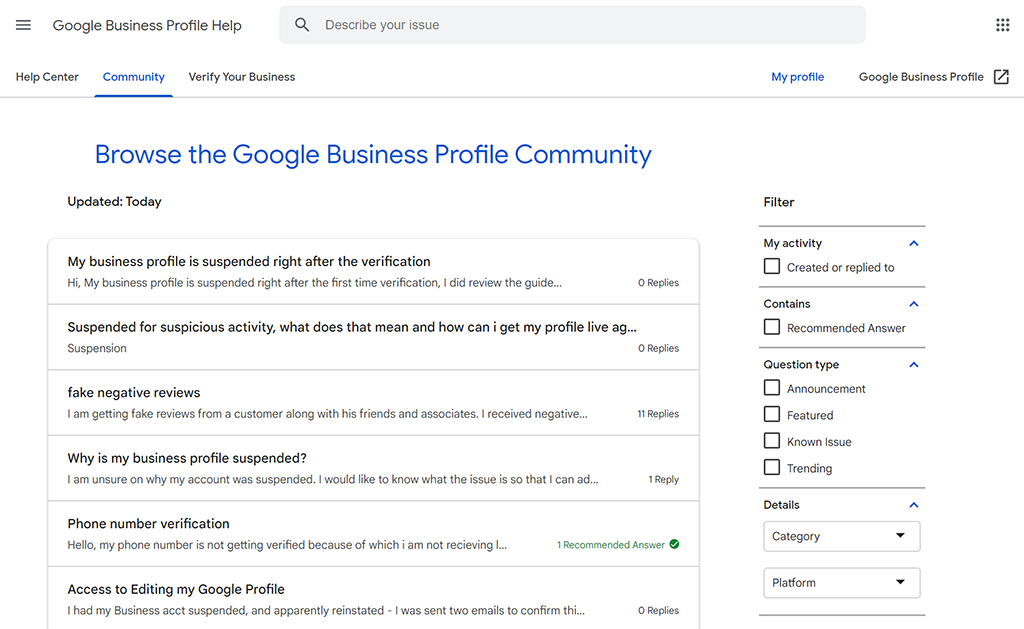
Task: Click the Browse the Google Business Profile Community heading
Action: 373,154
